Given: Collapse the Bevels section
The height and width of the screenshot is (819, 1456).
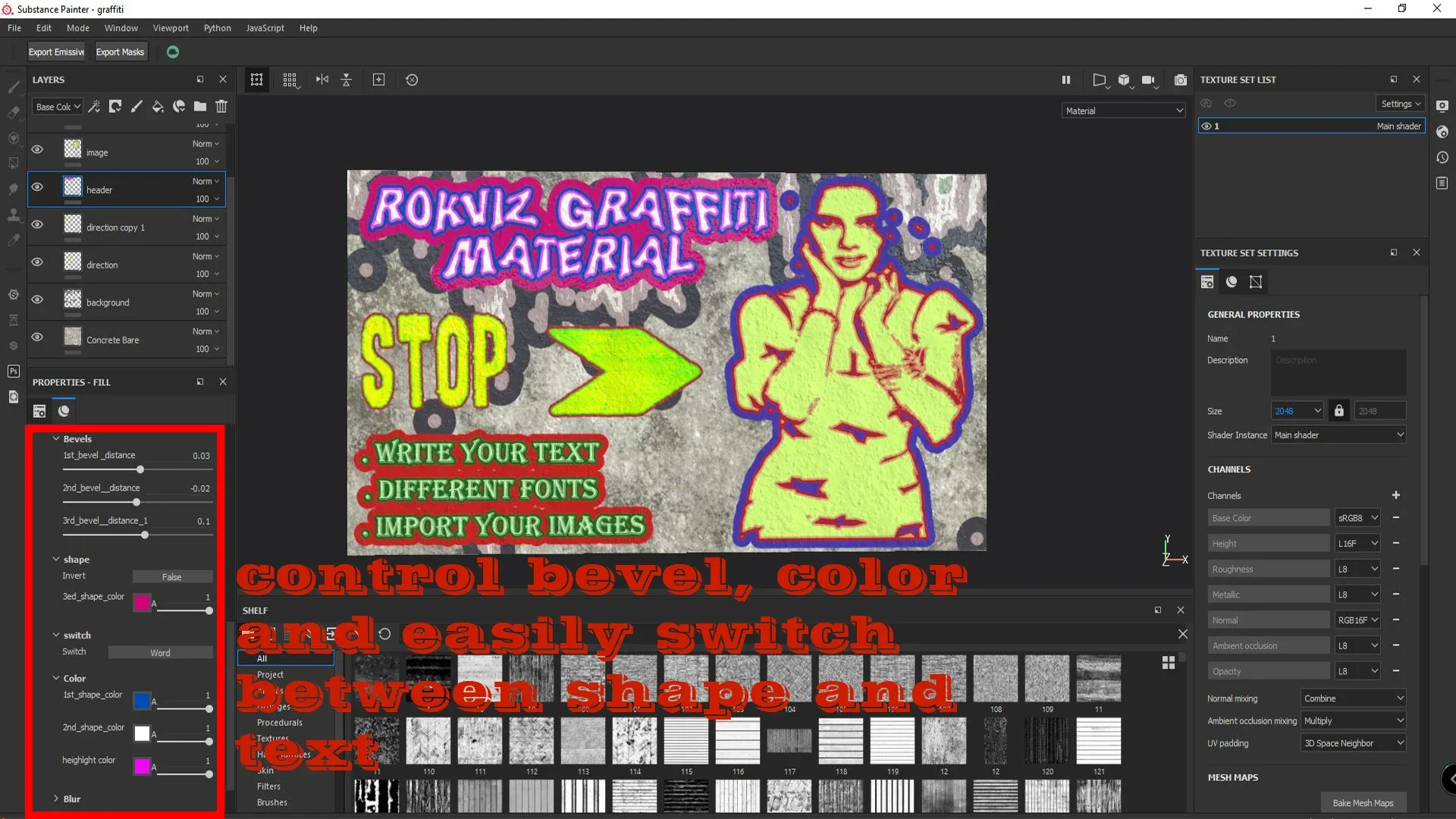Looking at the screenshot, I should pyautogui.click(x=56, y=438).
